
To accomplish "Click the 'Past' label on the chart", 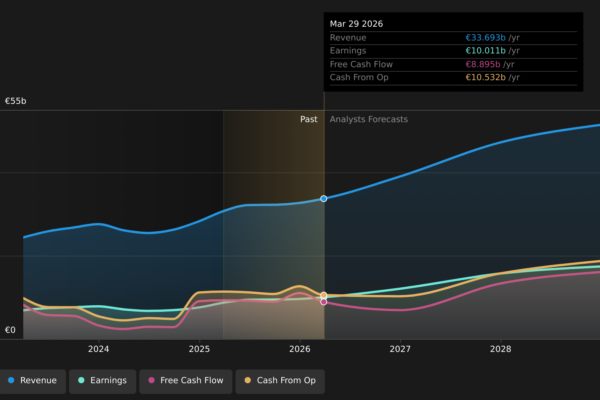I will pyautogui.click(x=308, y=119).
